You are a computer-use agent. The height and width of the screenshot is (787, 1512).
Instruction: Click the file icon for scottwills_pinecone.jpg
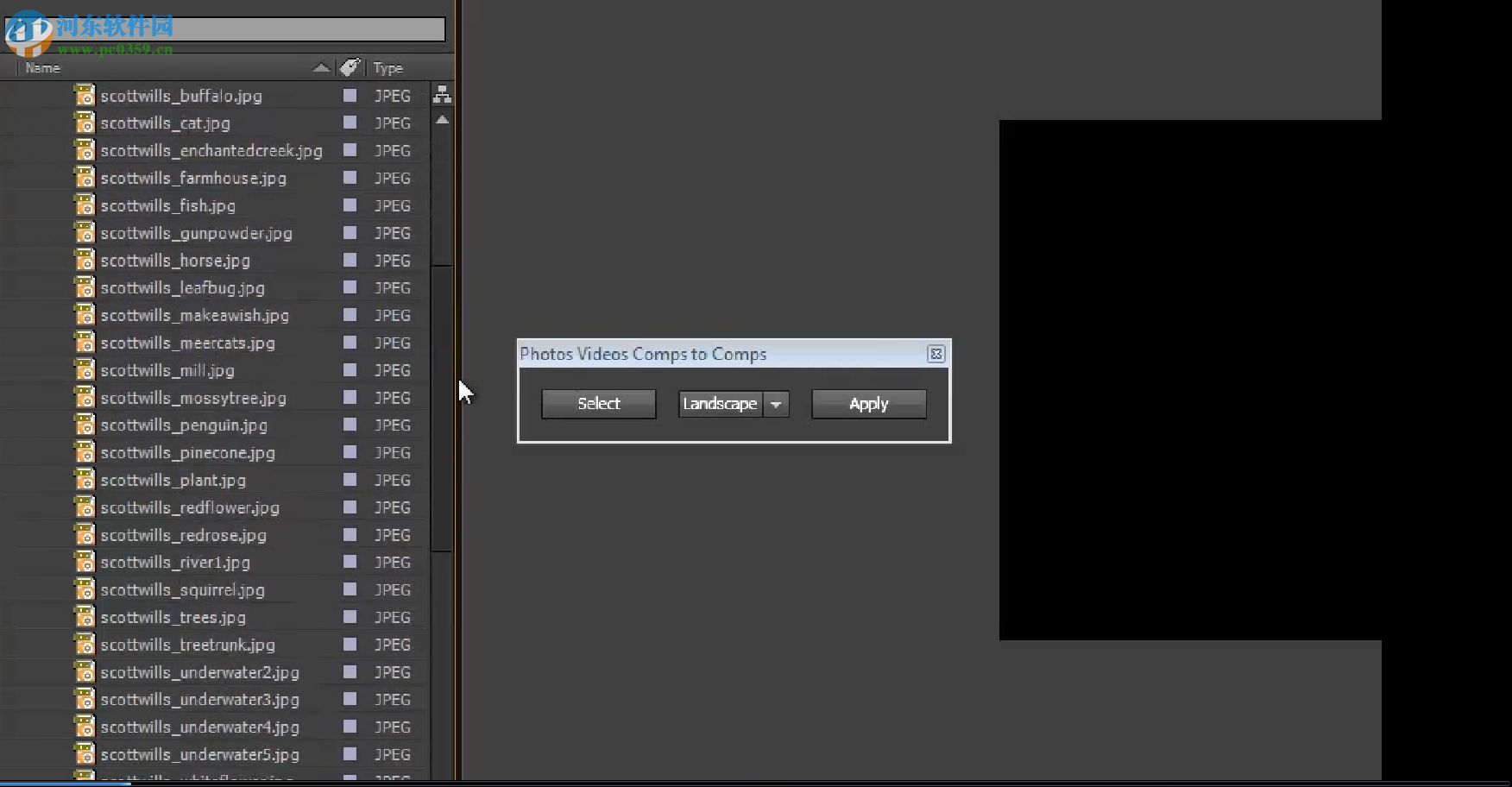(x=85, y=452)
